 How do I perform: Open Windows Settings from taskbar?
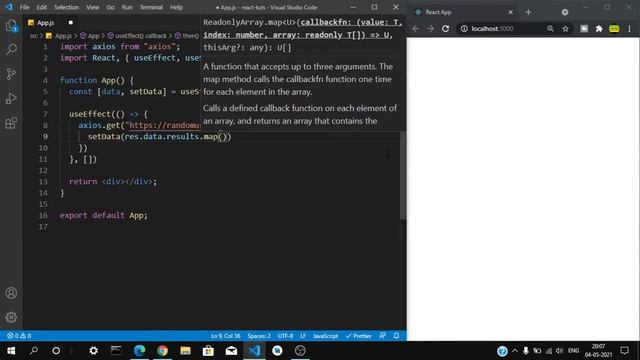pyautogui.click(x=93, y=351)
